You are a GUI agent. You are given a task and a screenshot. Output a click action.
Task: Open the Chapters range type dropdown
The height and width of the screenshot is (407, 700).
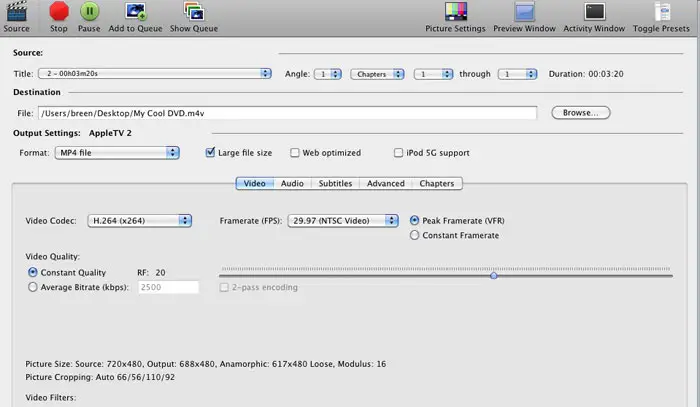click(x=377, y=74)
